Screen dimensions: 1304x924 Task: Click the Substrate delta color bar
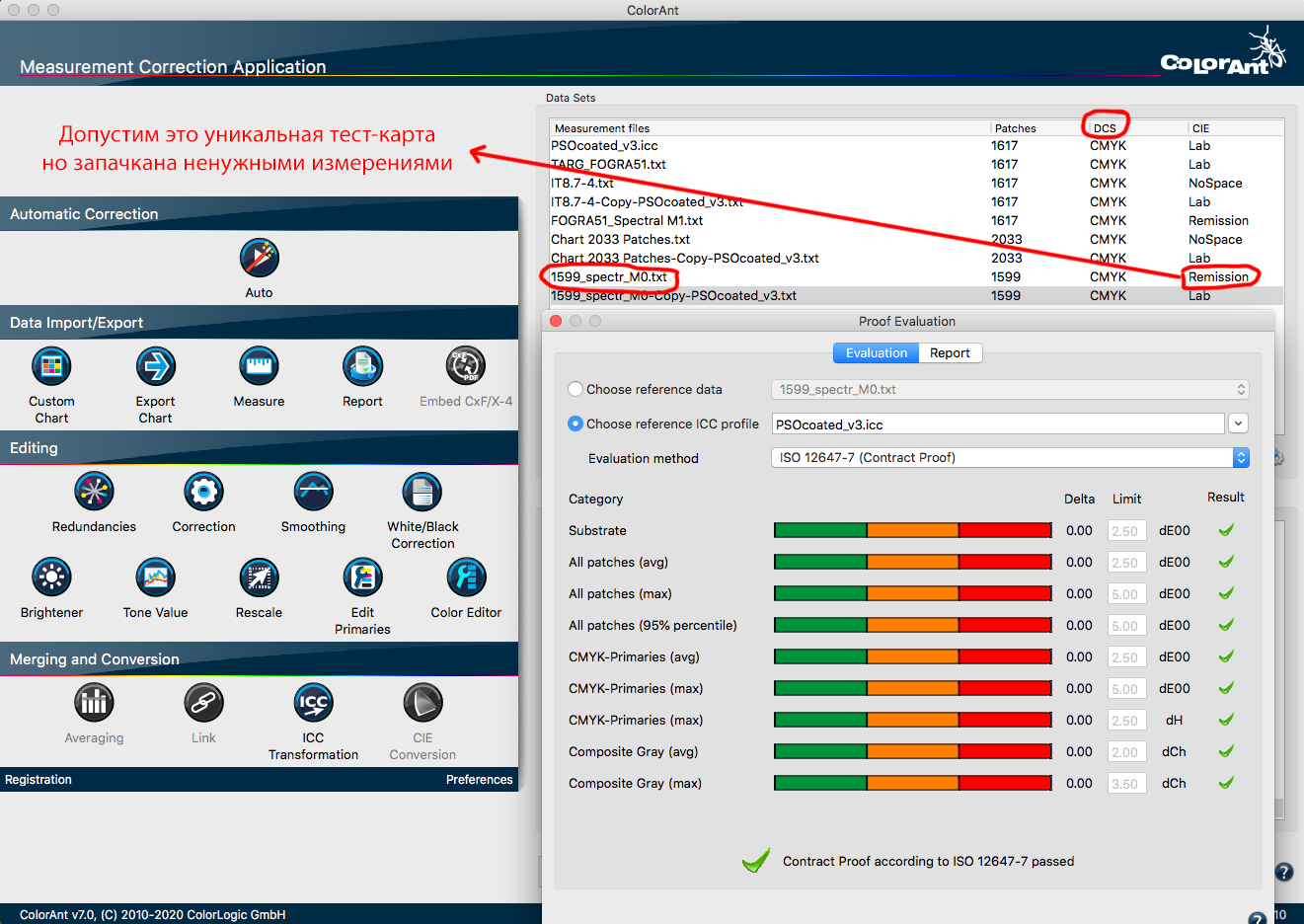tap(913, 530)
